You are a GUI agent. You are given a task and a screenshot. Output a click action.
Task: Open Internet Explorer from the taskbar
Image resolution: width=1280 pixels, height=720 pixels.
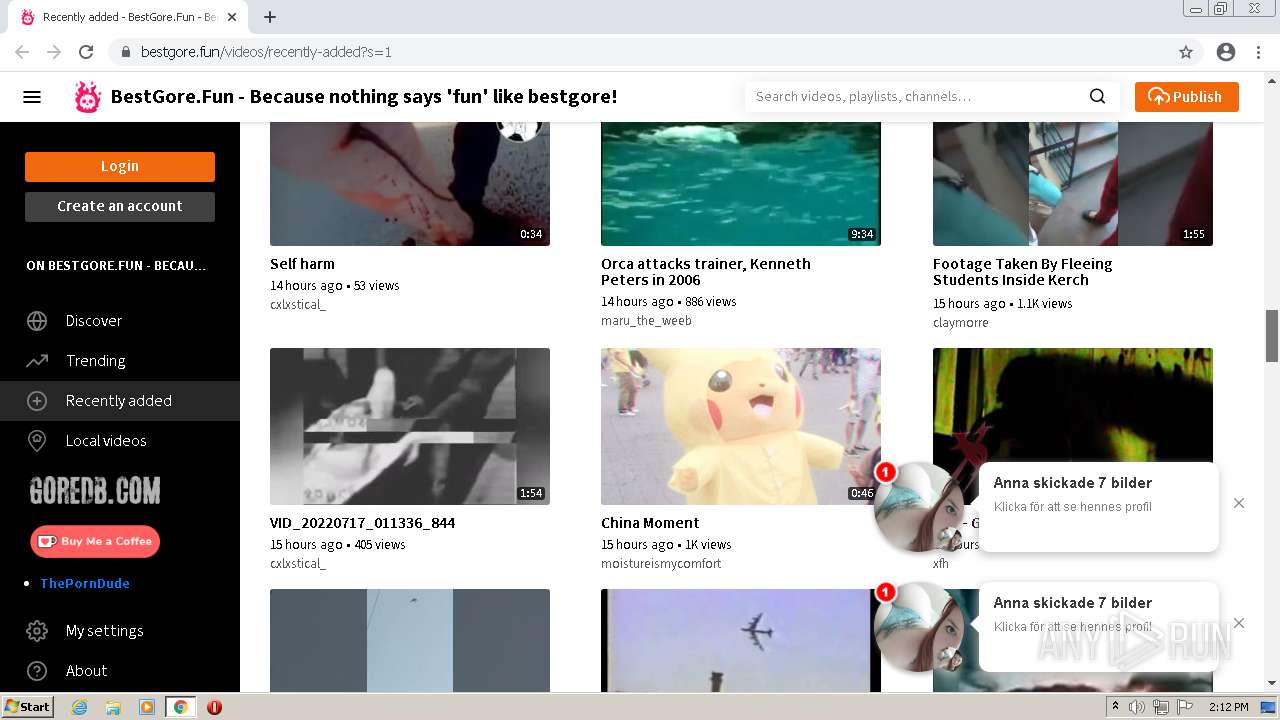coord(79,707)
